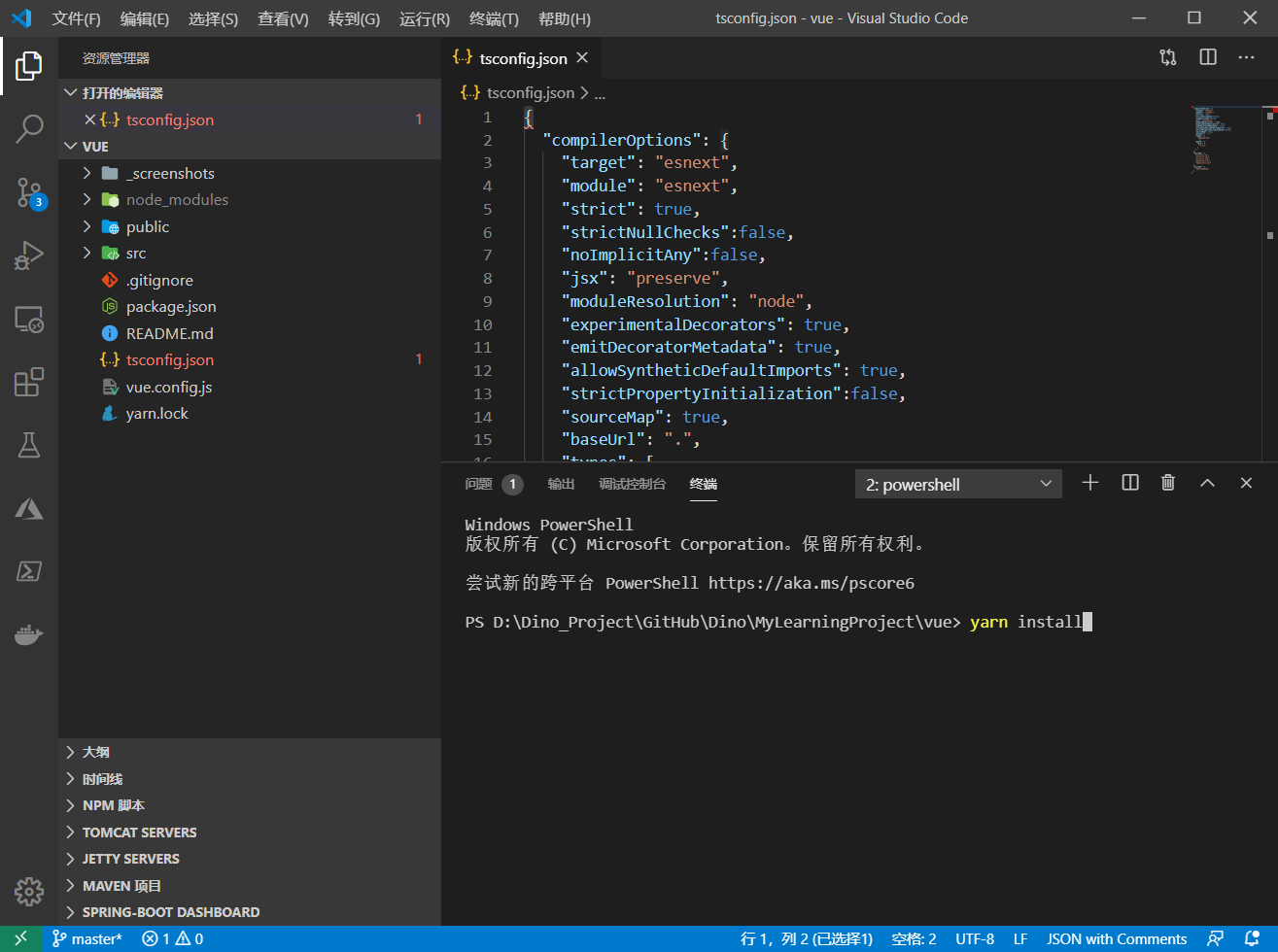Click the cursor position indicator in status bar

coord(807,938)
